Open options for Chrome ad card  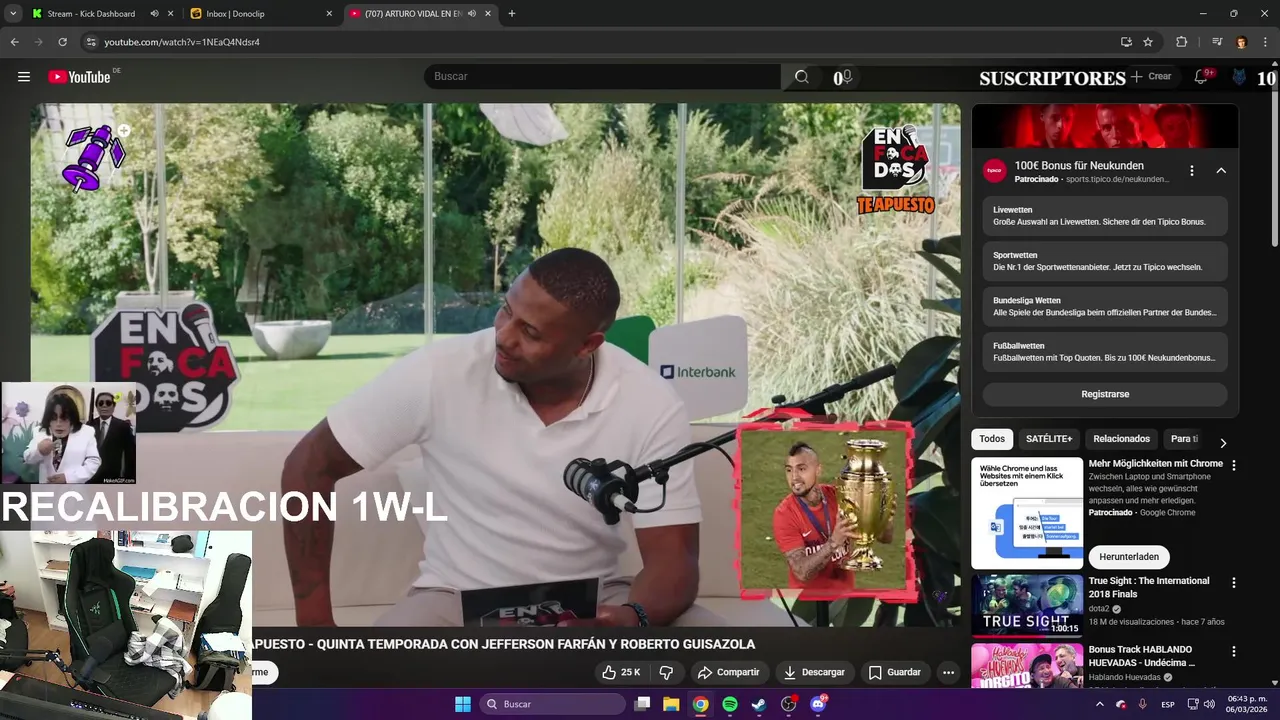coord(1233,465)
